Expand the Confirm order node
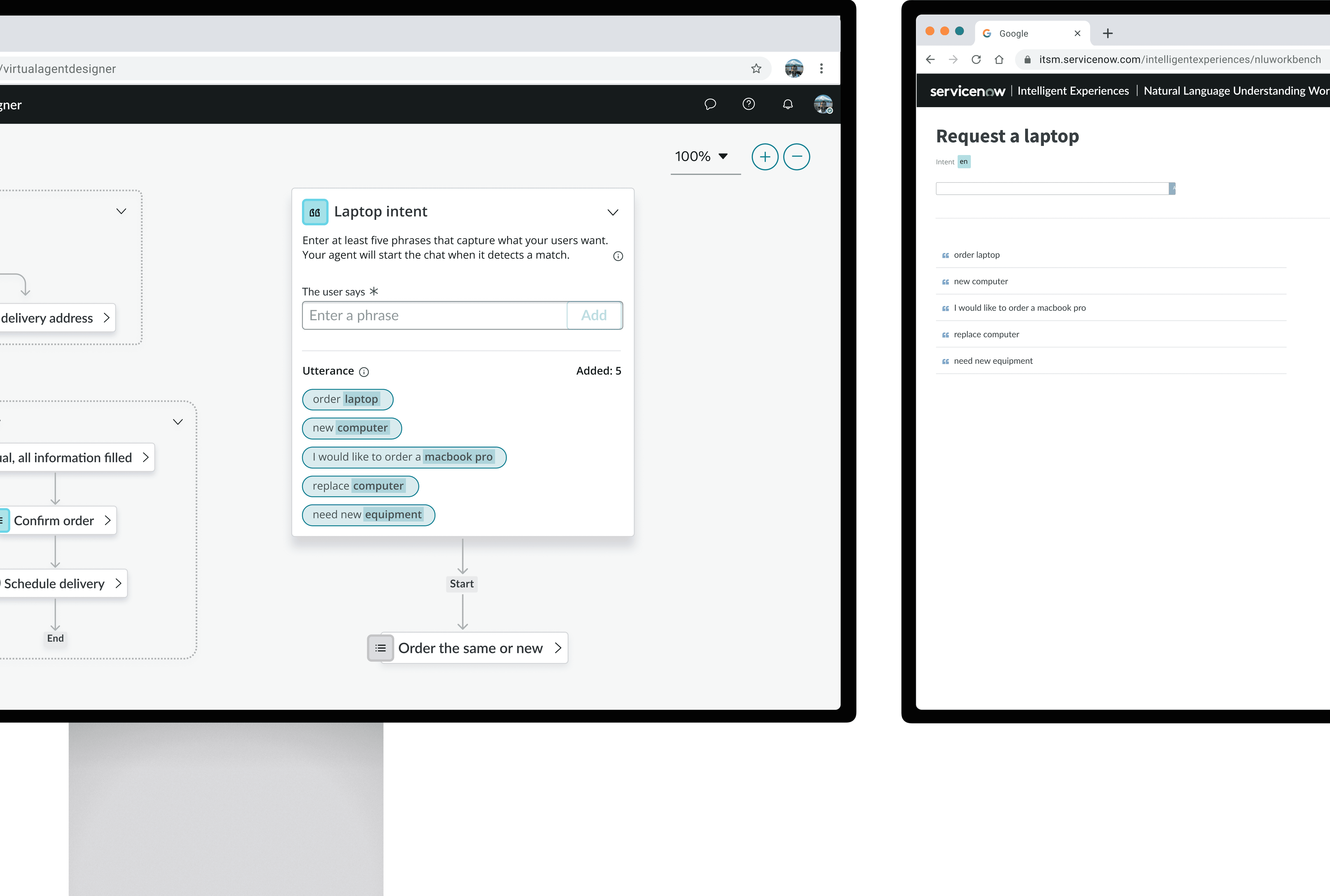 pos(107,521)
